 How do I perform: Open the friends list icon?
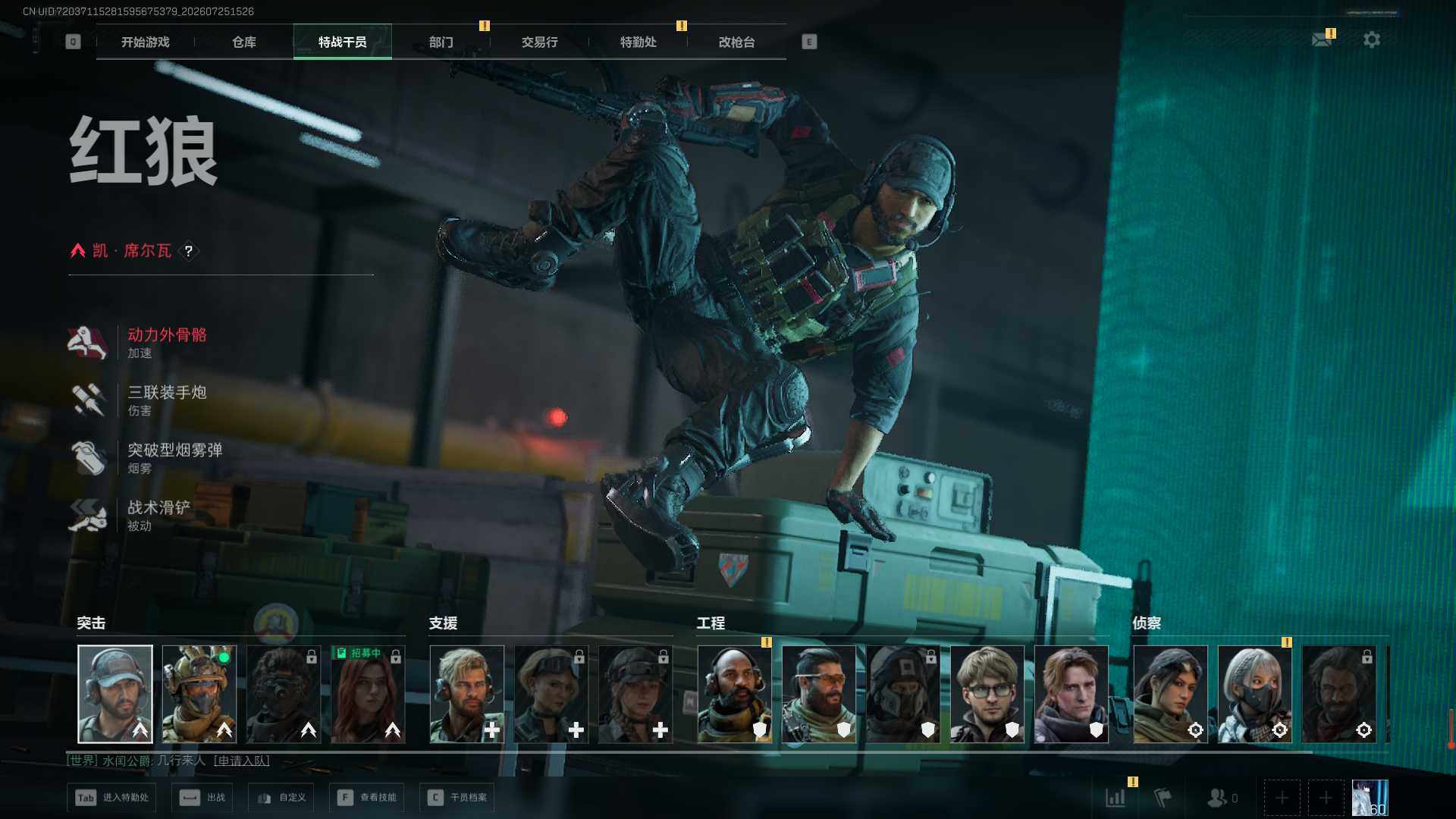(1221, 798)
